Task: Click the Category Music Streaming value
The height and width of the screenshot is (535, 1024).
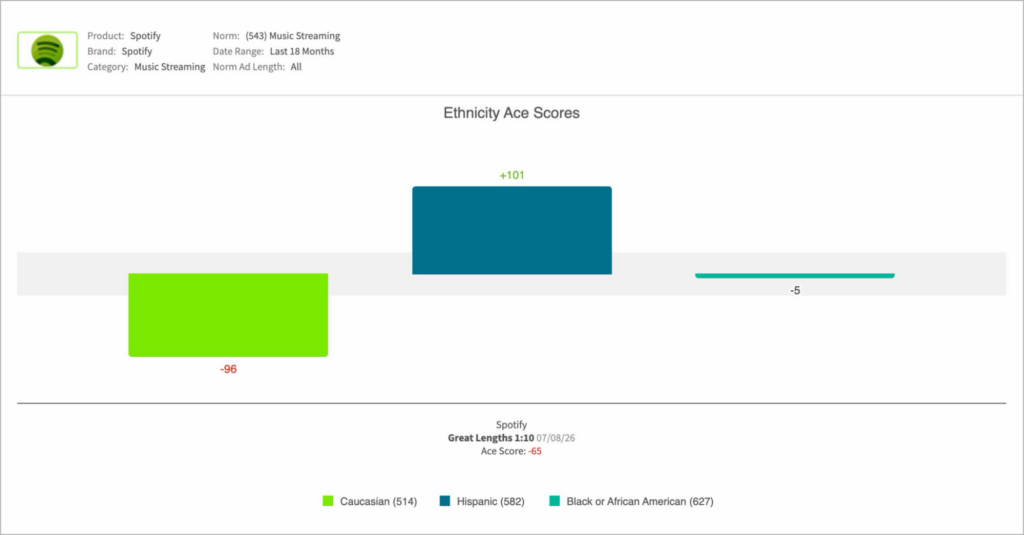Action: point(170,67)
